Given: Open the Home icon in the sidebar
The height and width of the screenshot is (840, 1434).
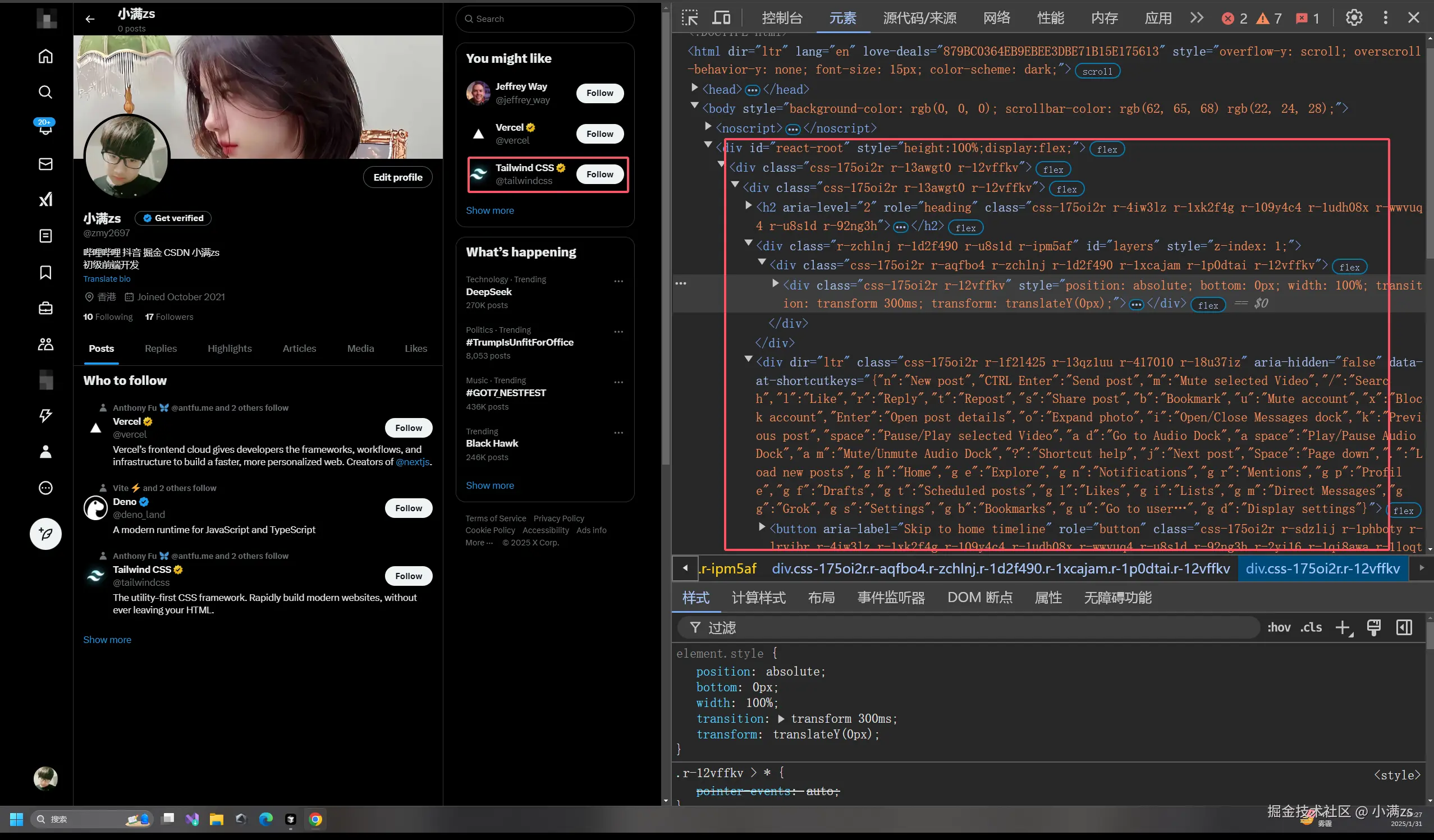Looking at the screenshot, I should 45,56.
